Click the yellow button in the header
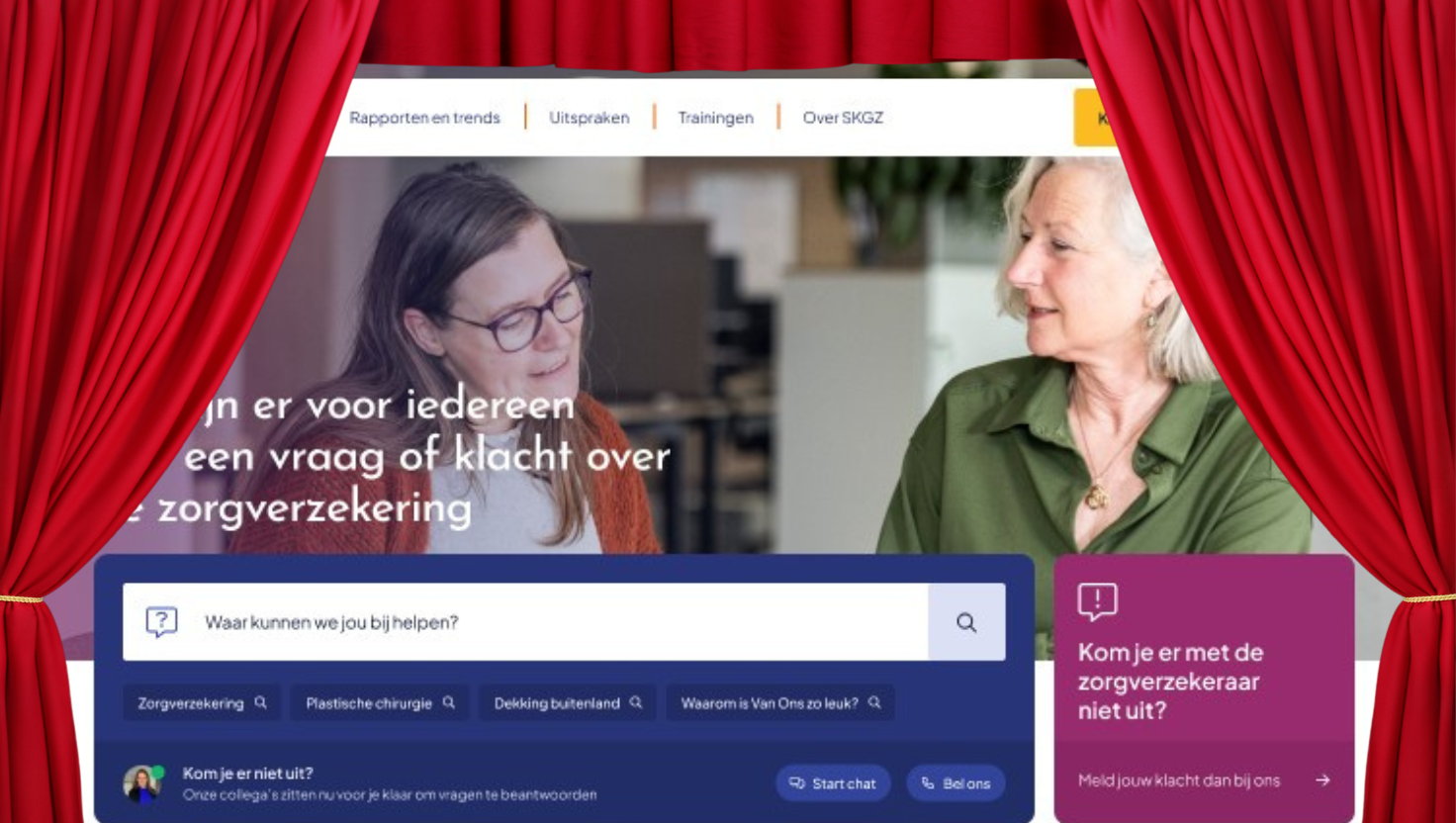1456x823 pixels. click(x=1096, y=118)
